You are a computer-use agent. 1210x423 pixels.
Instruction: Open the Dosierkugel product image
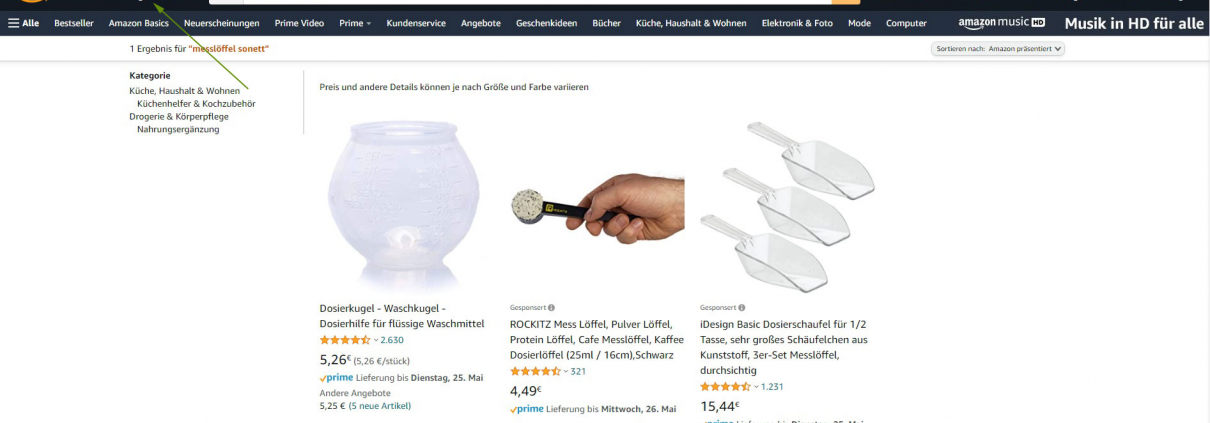tap(403, 206)
